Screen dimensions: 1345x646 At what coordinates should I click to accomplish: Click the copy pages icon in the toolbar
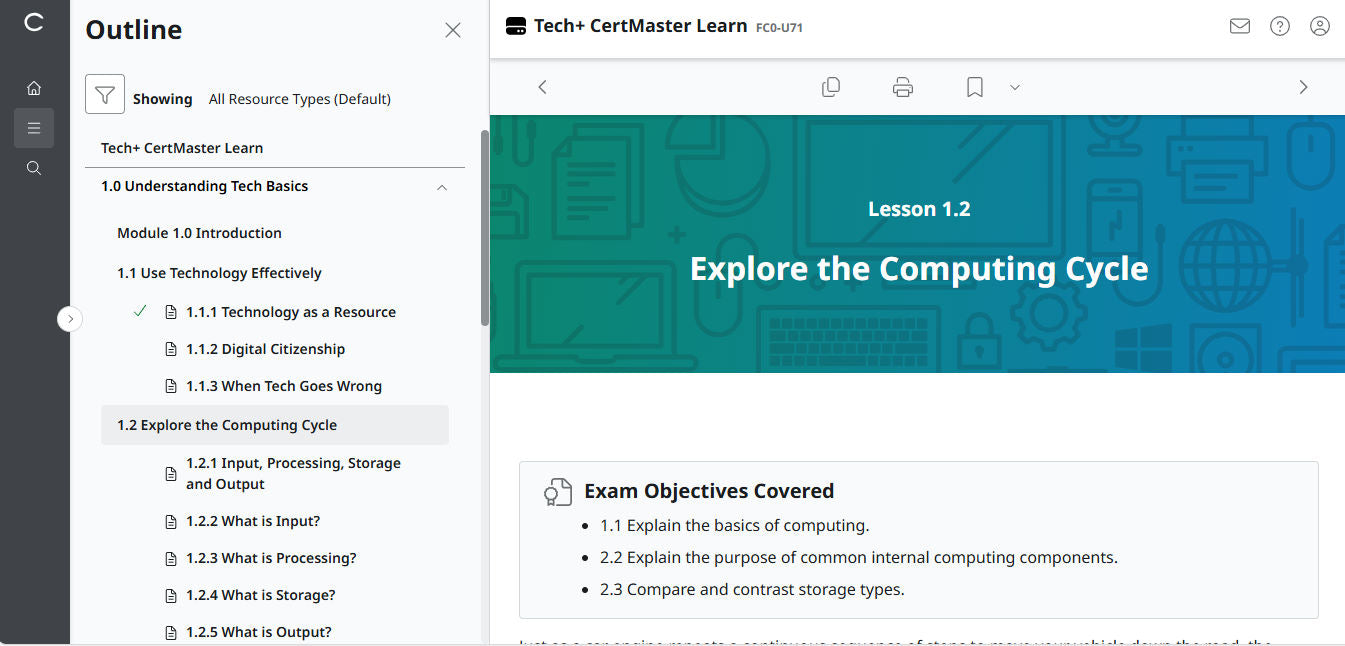[830, 87]
